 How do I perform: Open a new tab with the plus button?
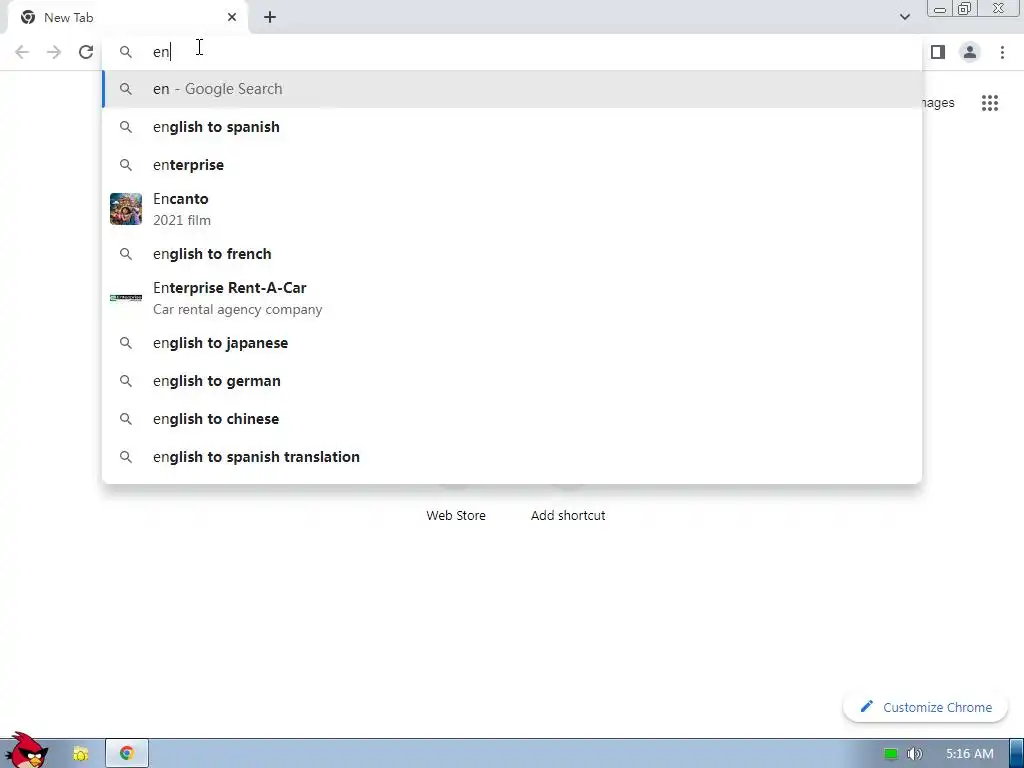270,18
